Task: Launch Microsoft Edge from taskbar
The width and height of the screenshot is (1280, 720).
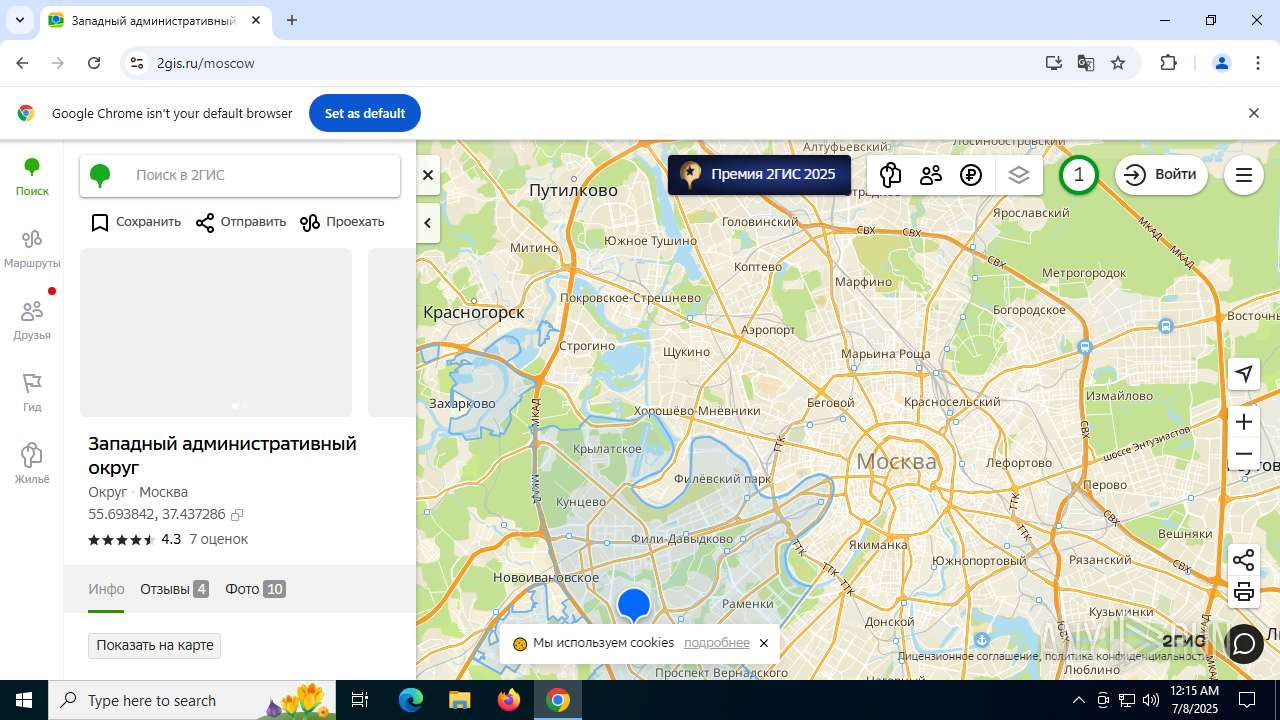Action: coord(411,700)
